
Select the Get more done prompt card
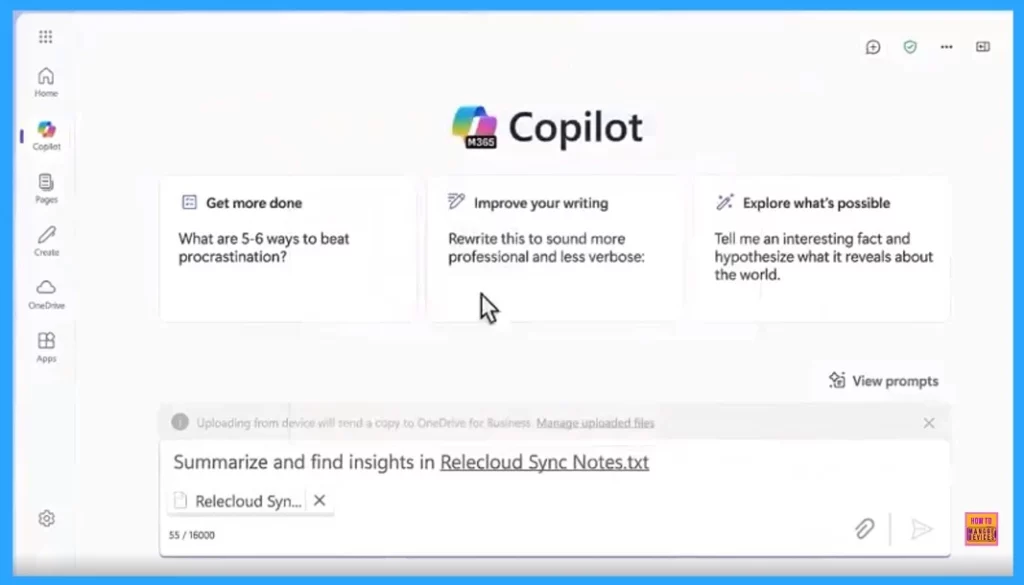288,249
